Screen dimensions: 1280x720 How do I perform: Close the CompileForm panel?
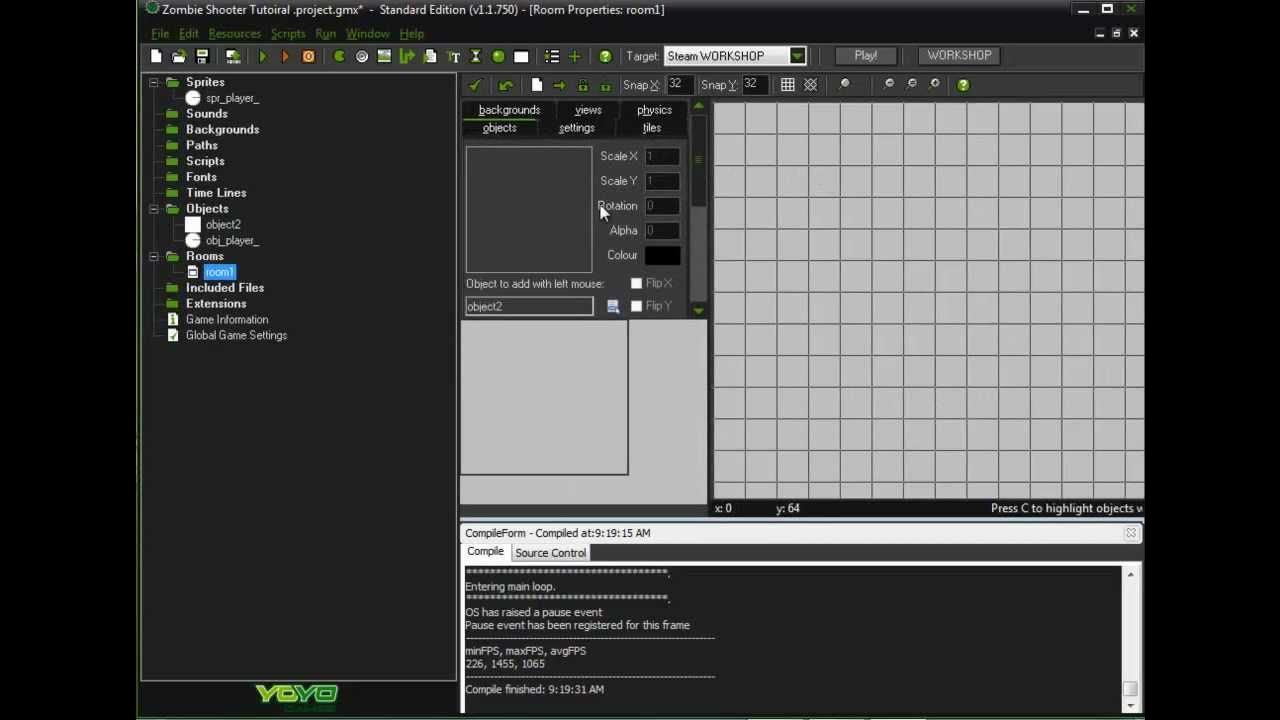1131,534
